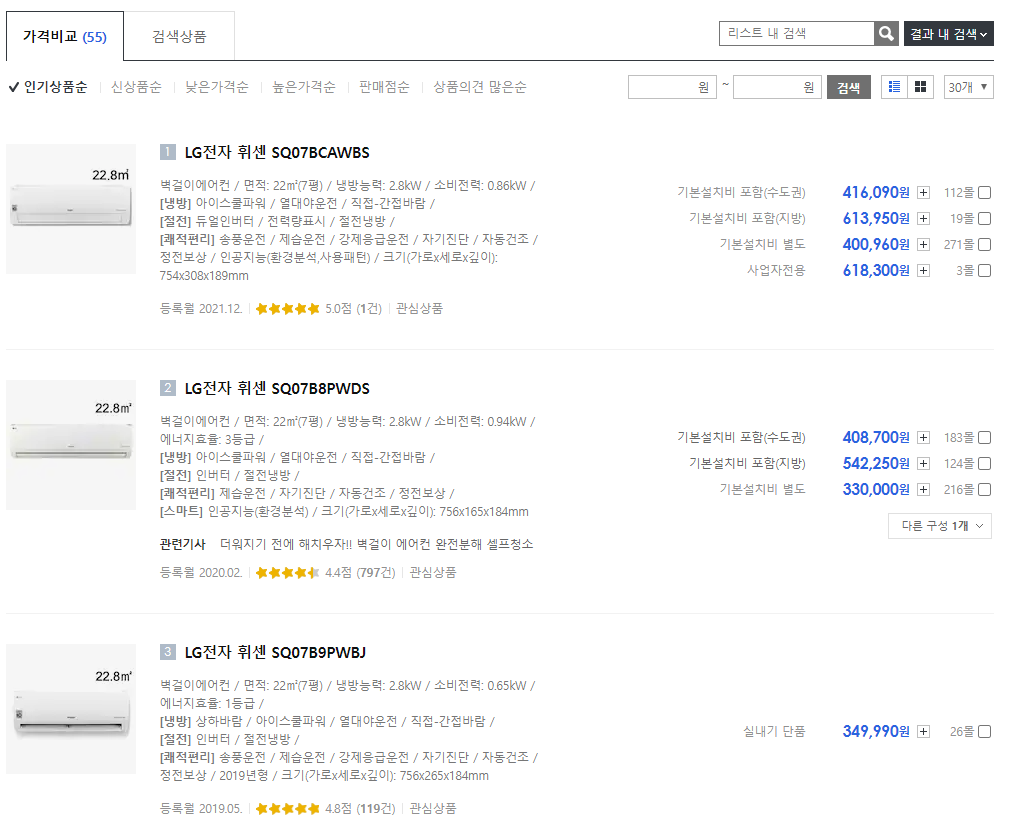Viewport: 1012px width, 832px height.
Task: Sort by 높은가격순
Action: tap(304, 86)
